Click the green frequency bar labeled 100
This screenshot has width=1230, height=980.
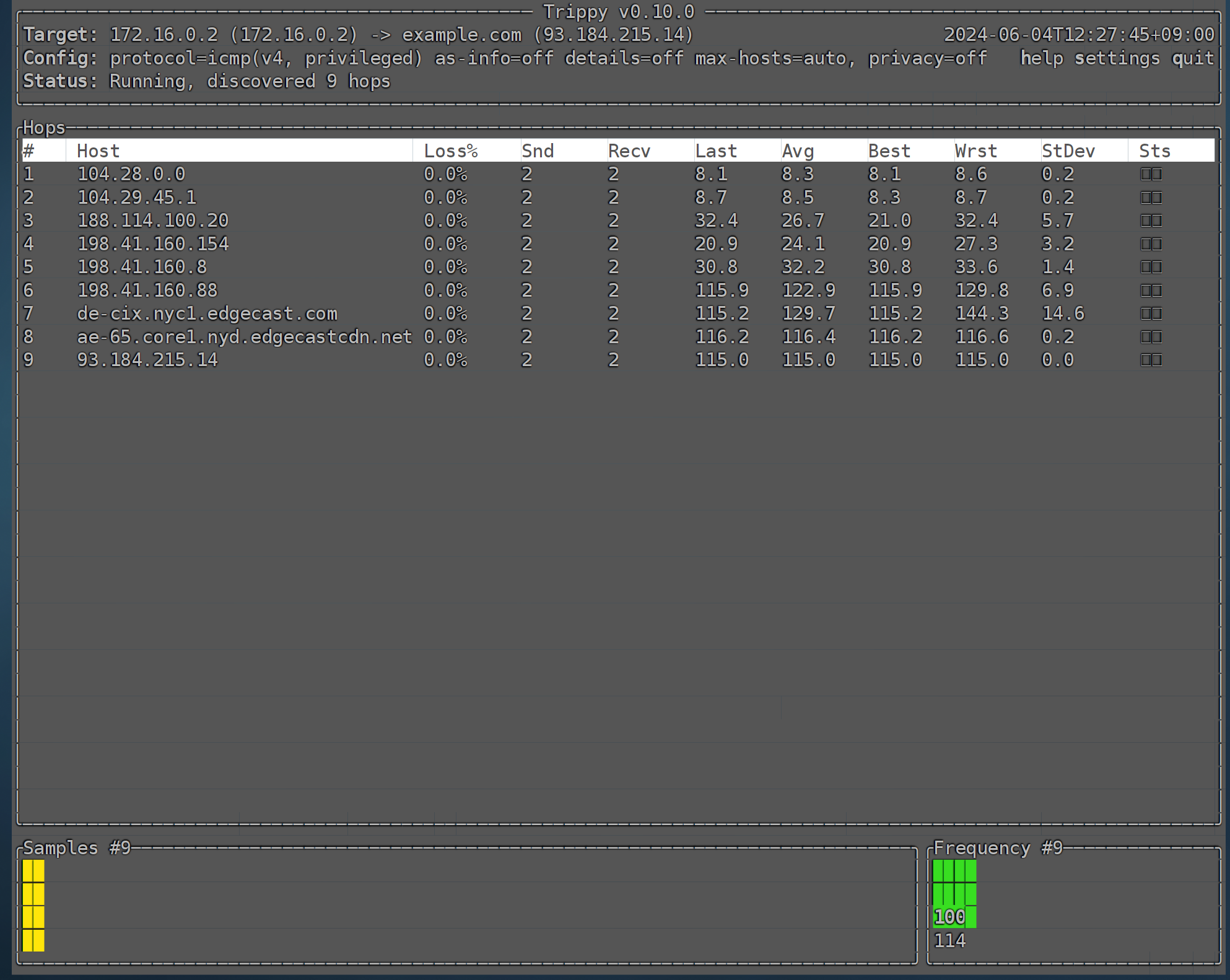click(x=954, y=893)
